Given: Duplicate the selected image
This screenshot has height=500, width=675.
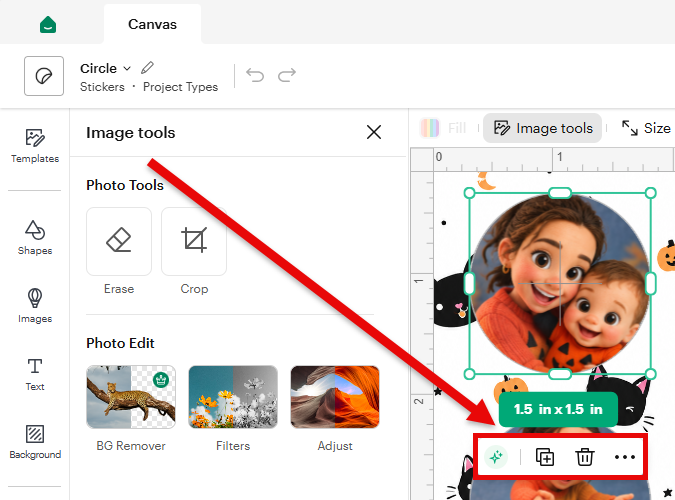Looking at the screenshot, I should tap(545, 457).
